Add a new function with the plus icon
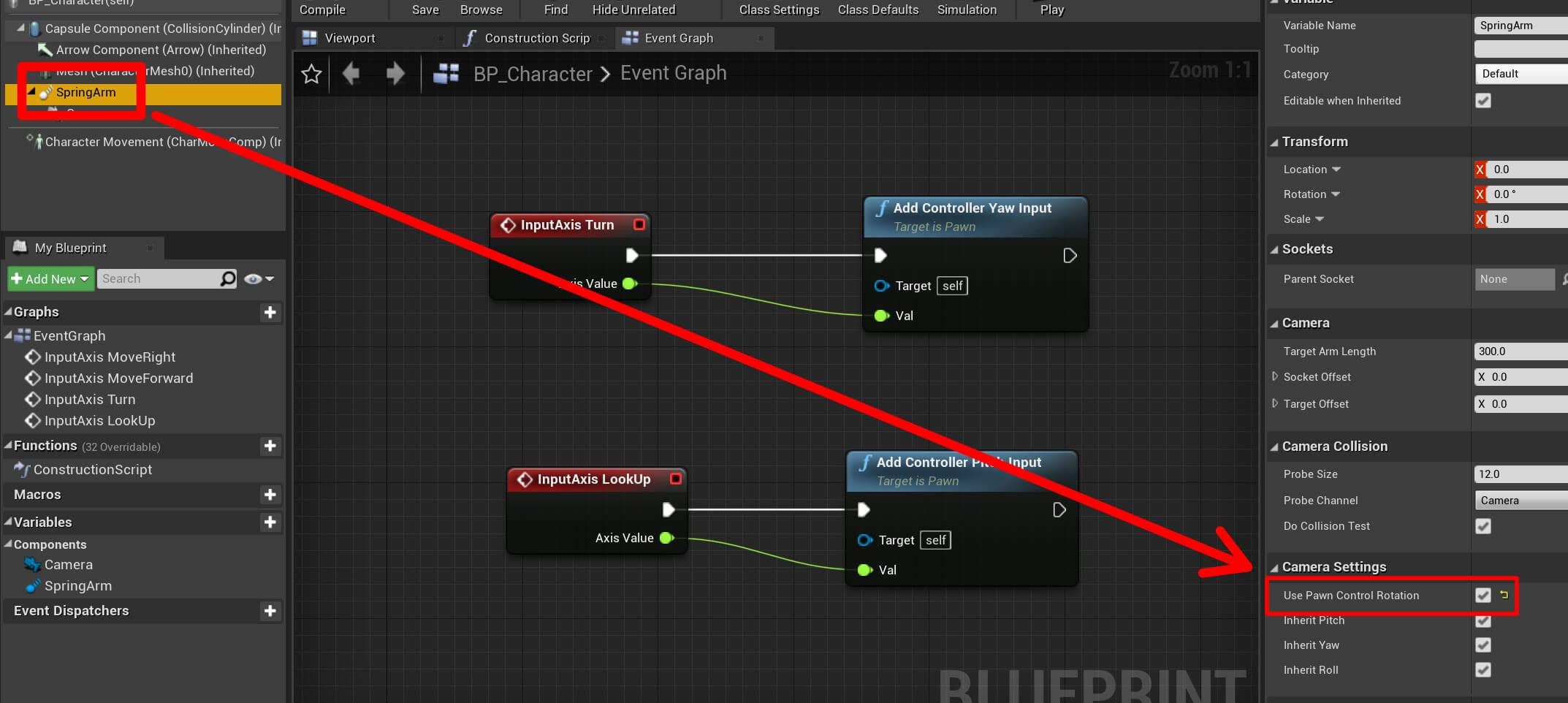The image size is (1568, 703). [x=270, y=446]
